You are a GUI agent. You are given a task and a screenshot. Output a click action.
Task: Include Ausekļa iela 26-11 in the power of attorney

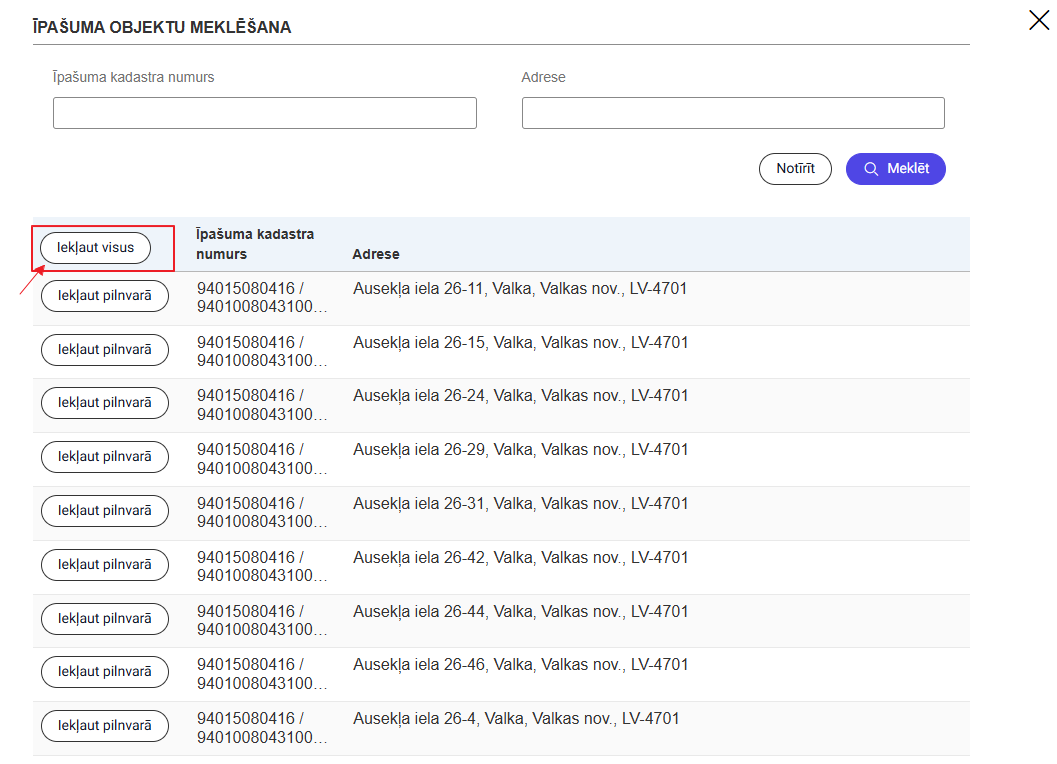coord(104,295)
